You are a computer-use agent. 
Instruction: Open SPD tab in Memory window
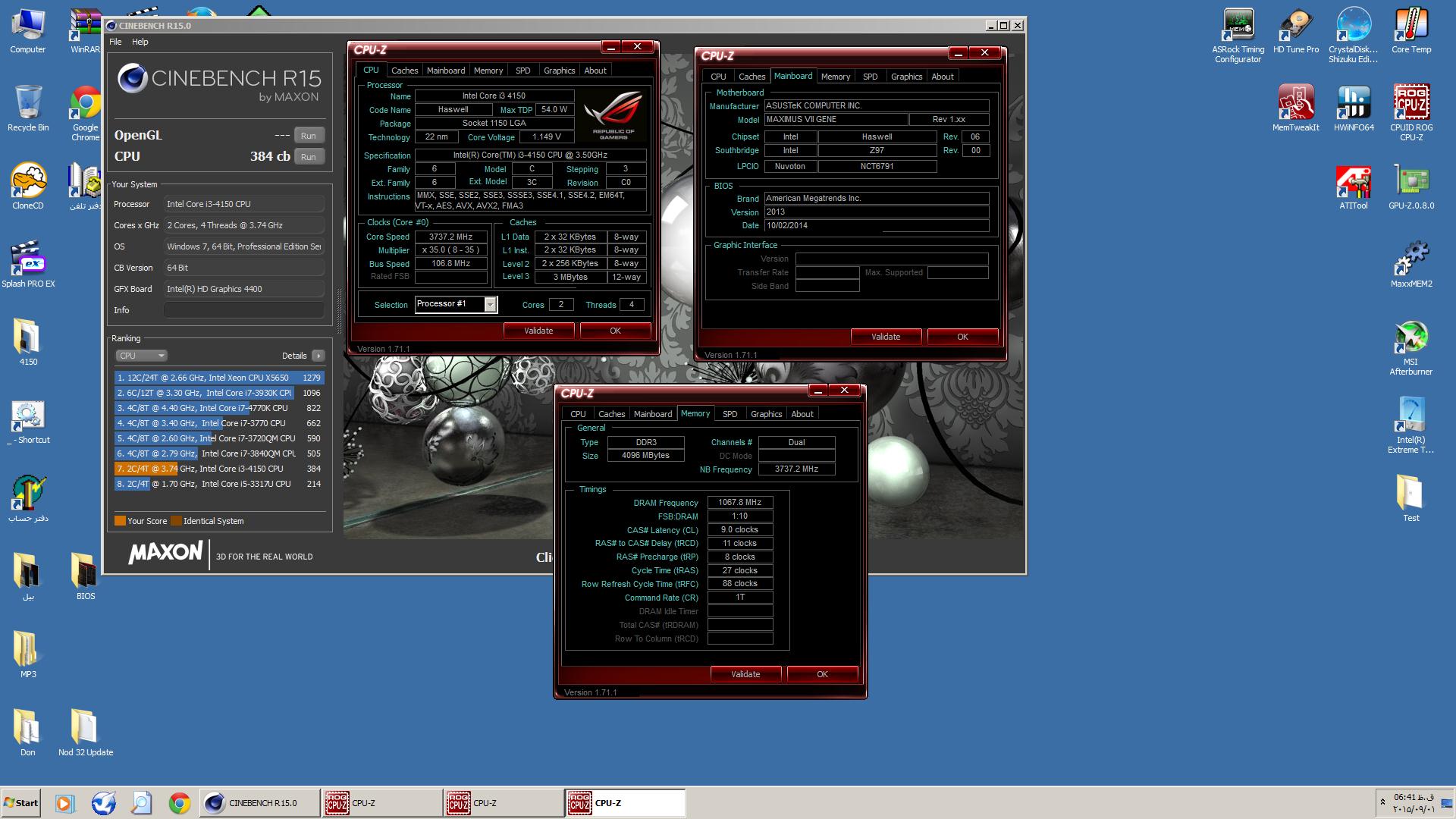(x=730, y=414)
